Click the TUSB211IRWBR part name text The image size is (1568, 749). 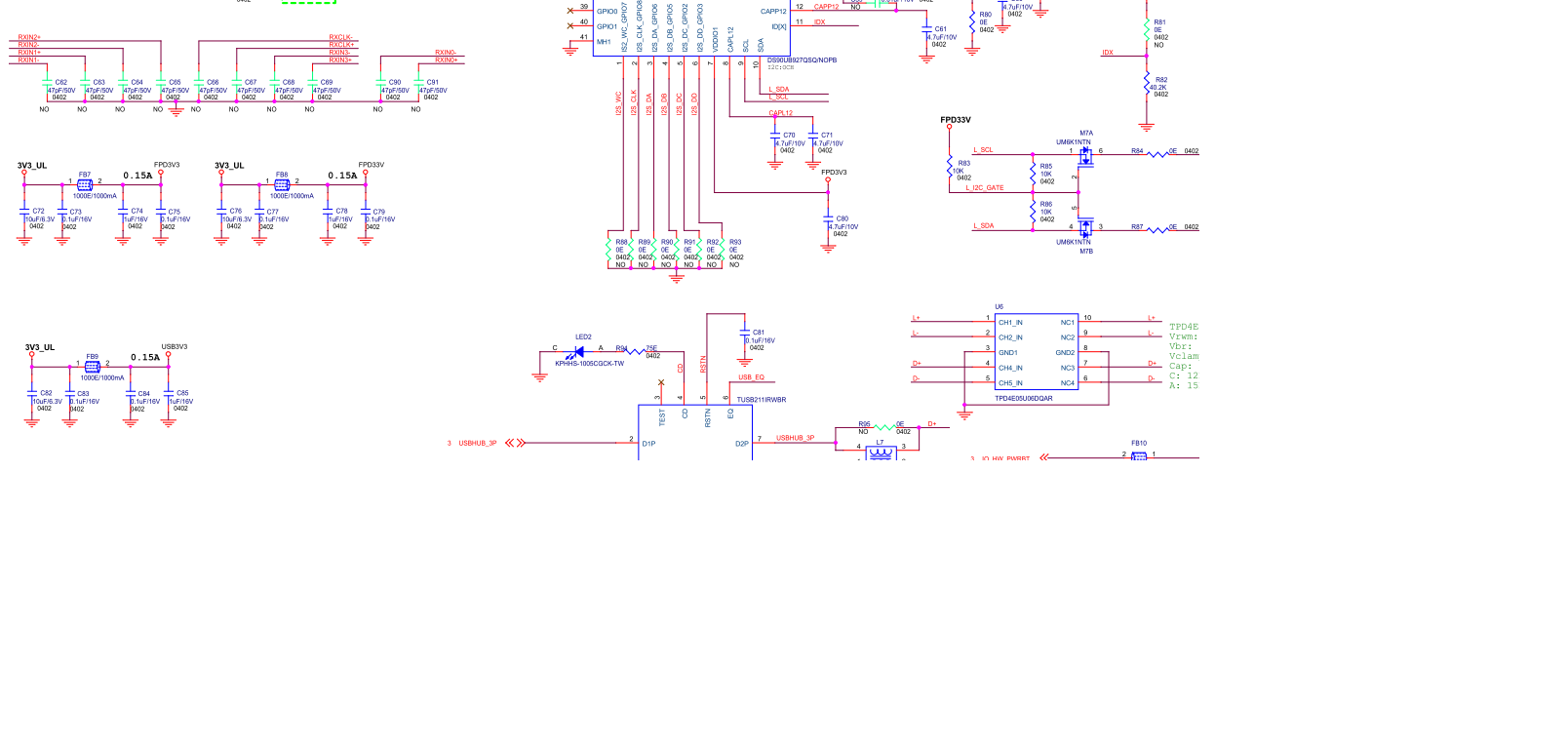(x=762, y=400)
